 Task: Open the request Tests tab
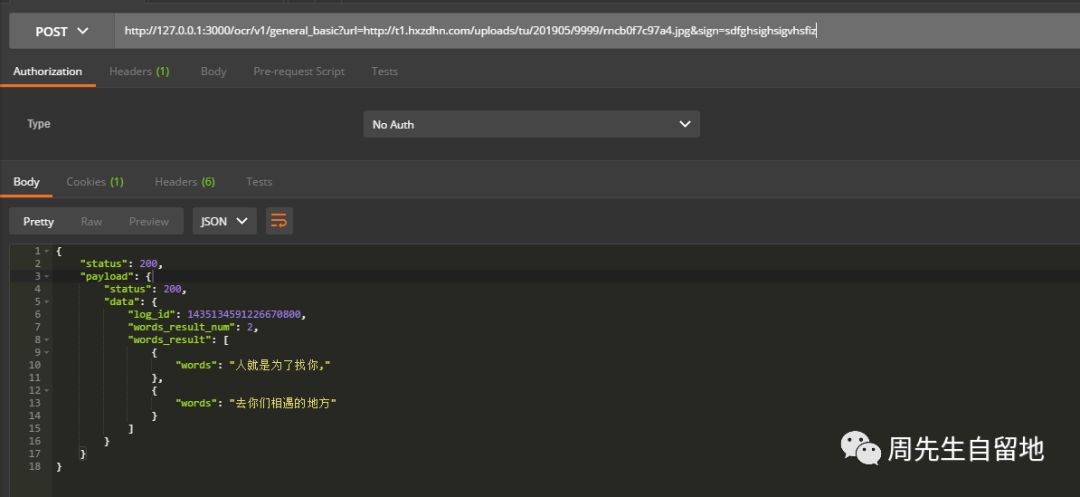click(384, 72)
